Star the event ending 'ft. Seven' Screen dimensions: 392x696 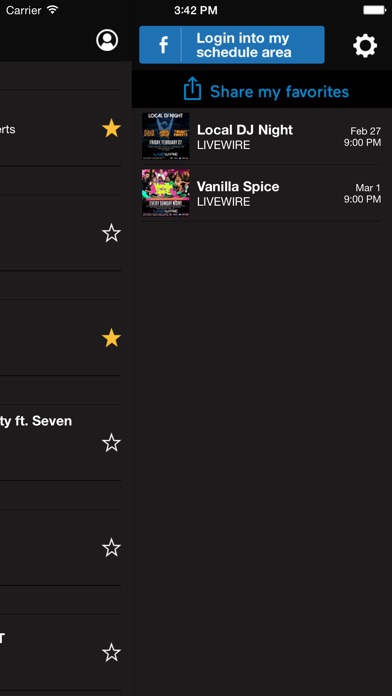coord(111,443)
